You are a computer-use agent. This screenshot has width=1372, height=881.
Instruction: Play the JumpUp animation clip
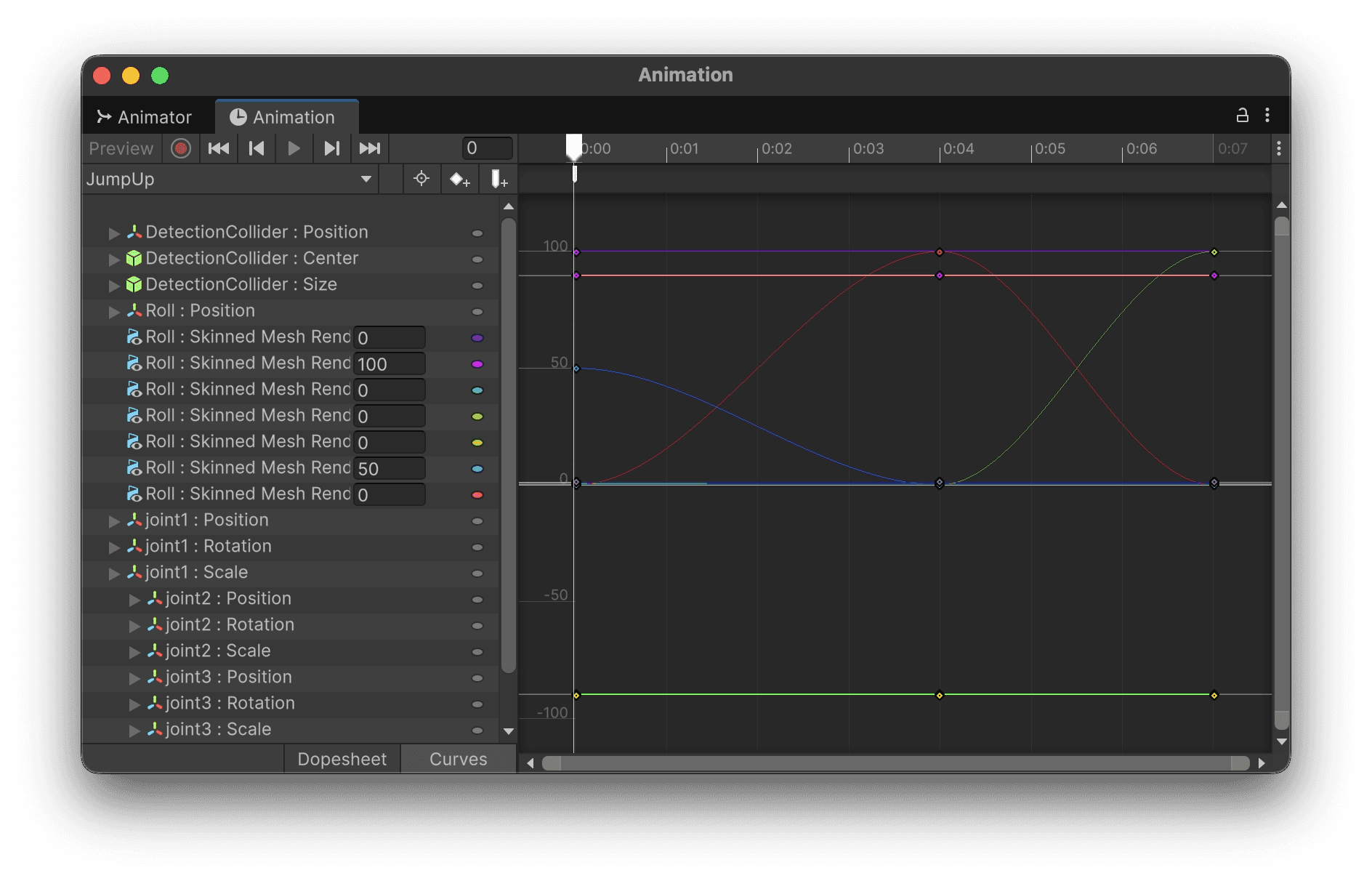click(x=294, y=149)
